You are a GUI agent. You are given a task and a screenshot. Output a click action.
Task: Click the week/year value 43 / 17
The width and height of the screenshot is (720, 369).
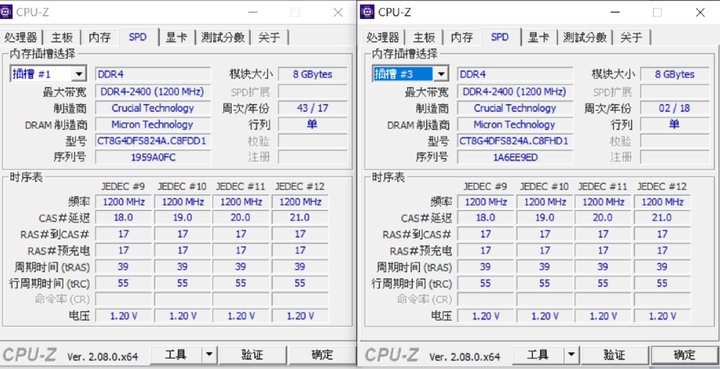[x=312, y=108]
